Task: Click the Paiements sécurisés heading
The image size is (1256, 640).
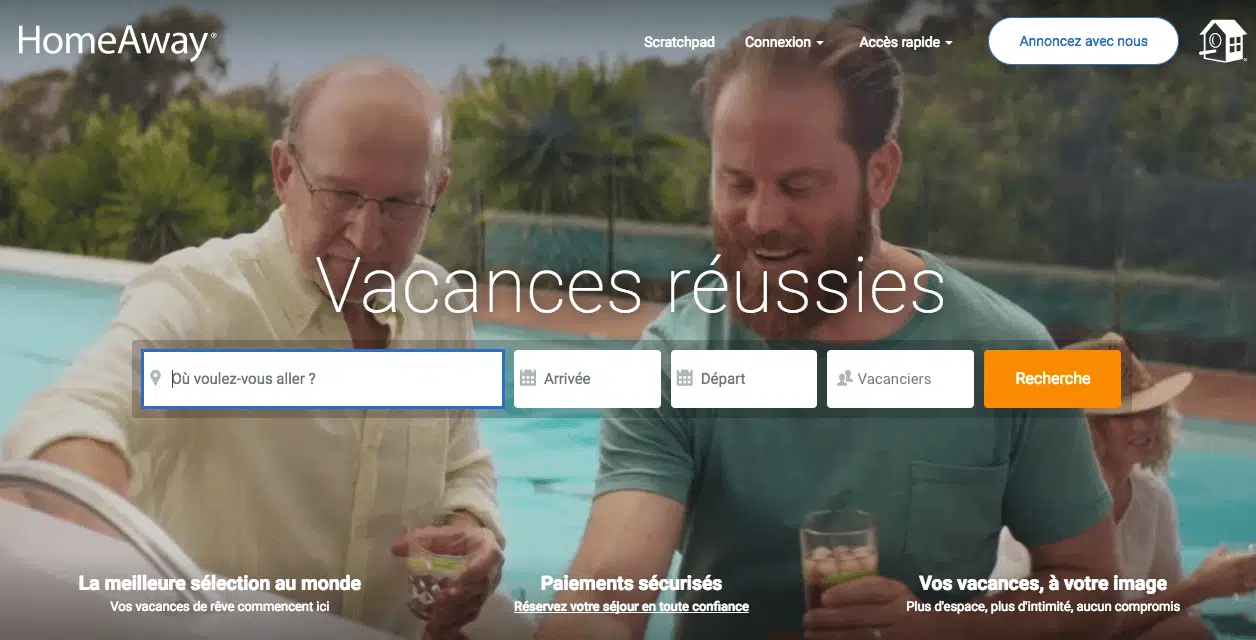Action: (631, 583)
